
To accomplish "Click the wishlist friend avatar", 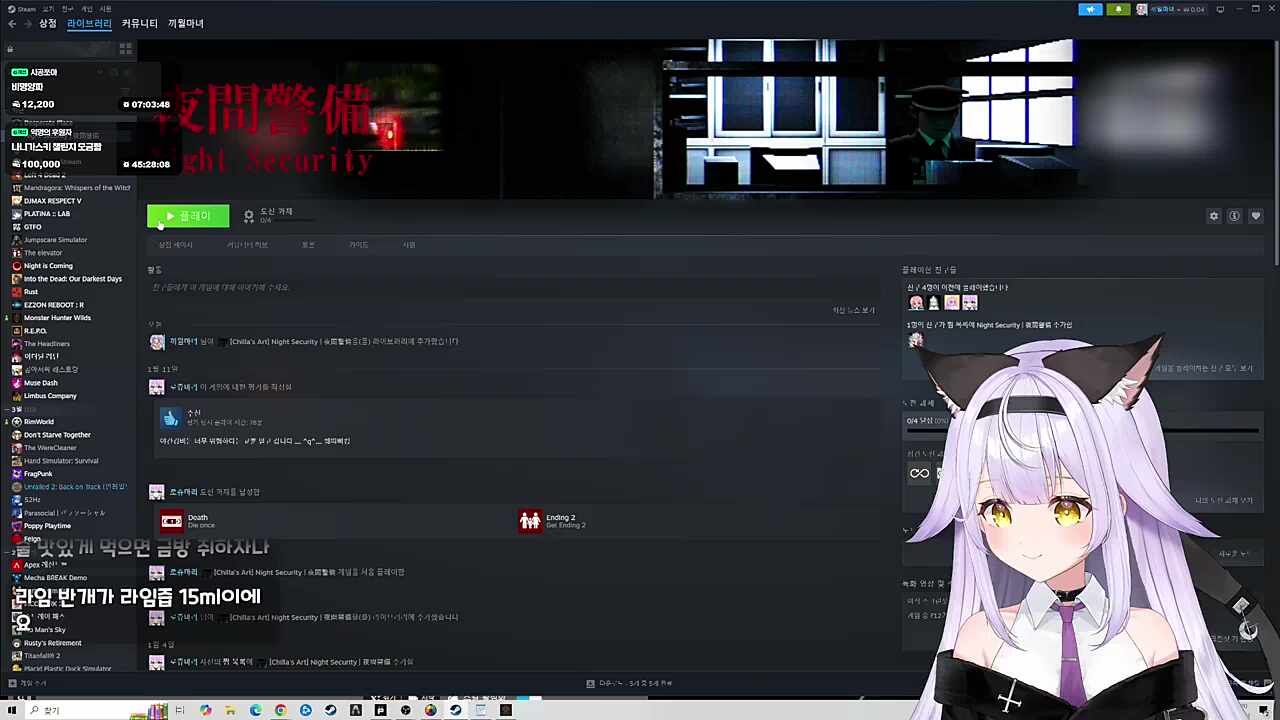I will [x=915, y=340].
